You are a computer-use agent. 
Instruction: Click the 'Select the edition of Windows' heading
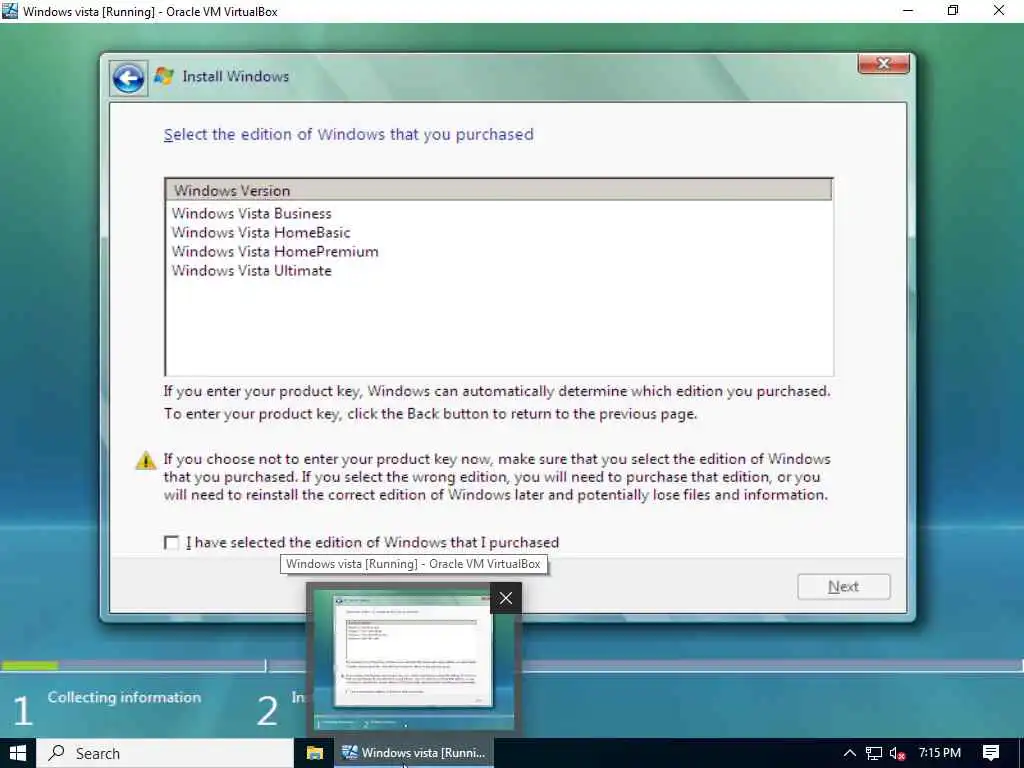coord(349,135)
